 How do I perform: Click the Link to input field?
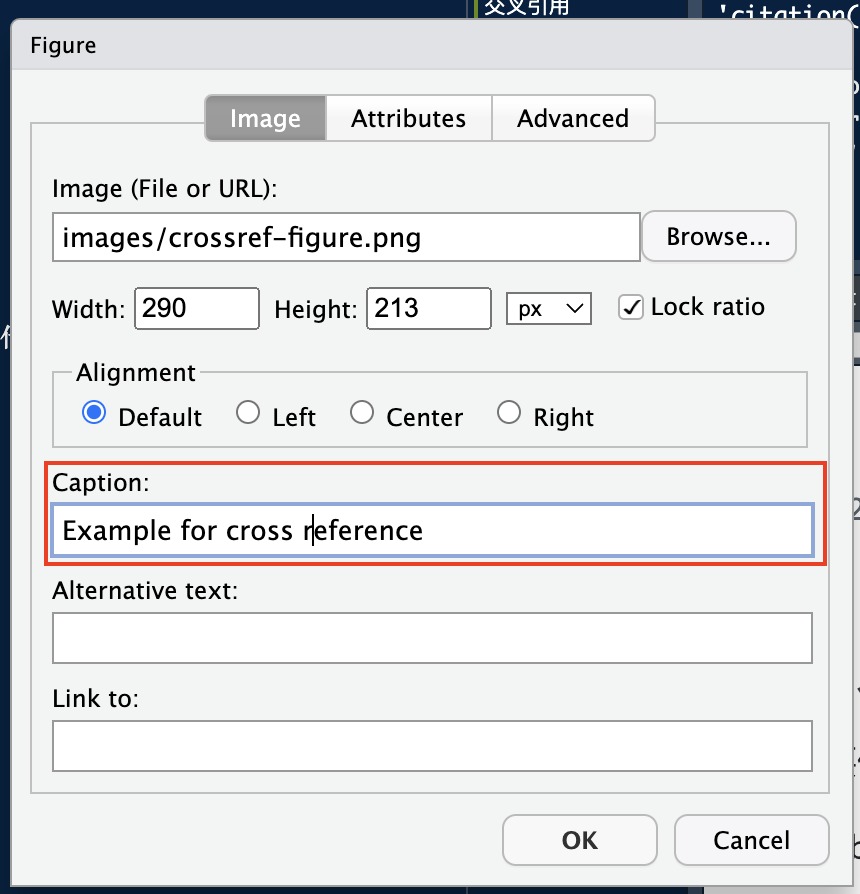pos(432,746)
